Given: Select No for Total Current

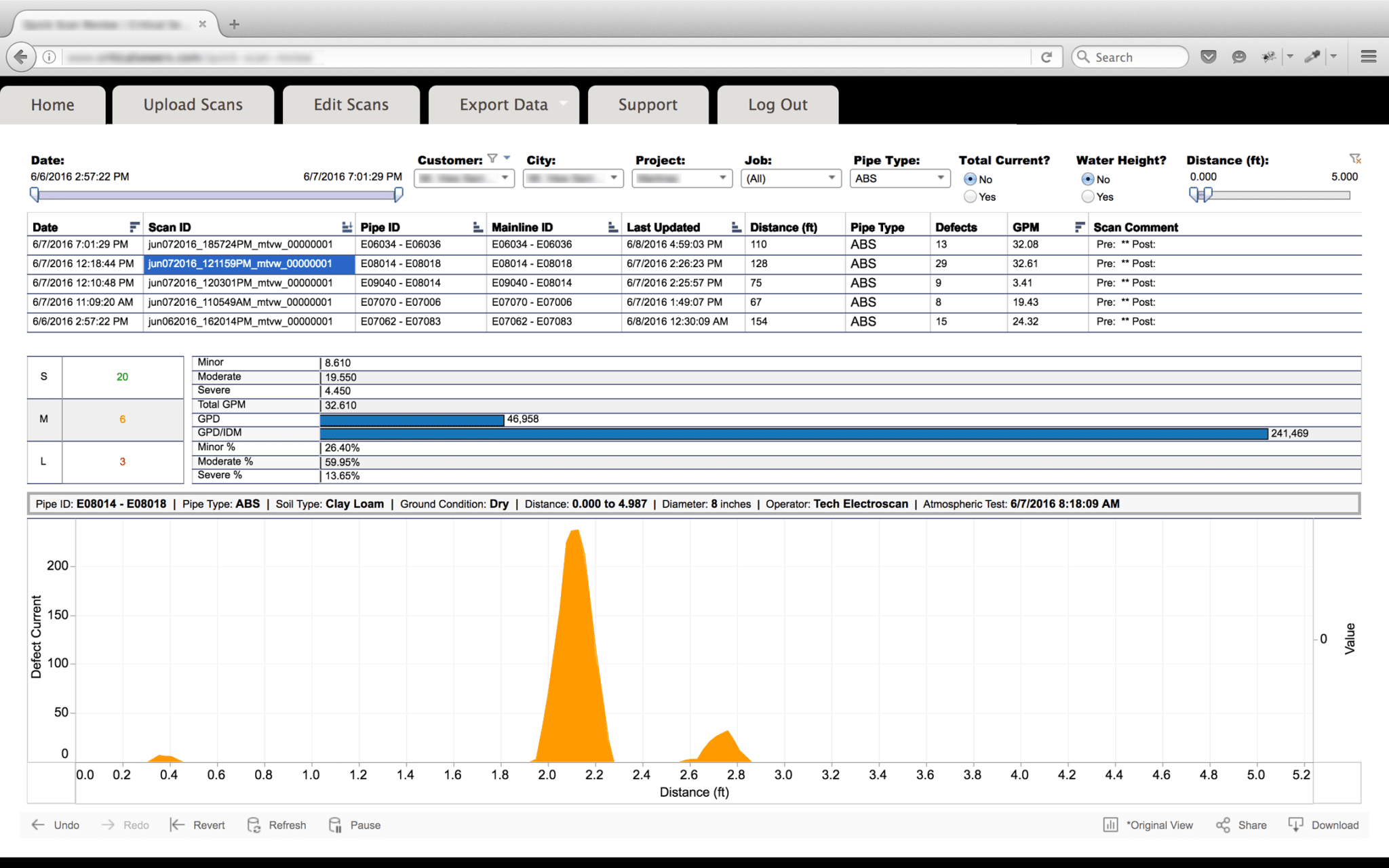Looking at the screenshot, I should (970, 179).
